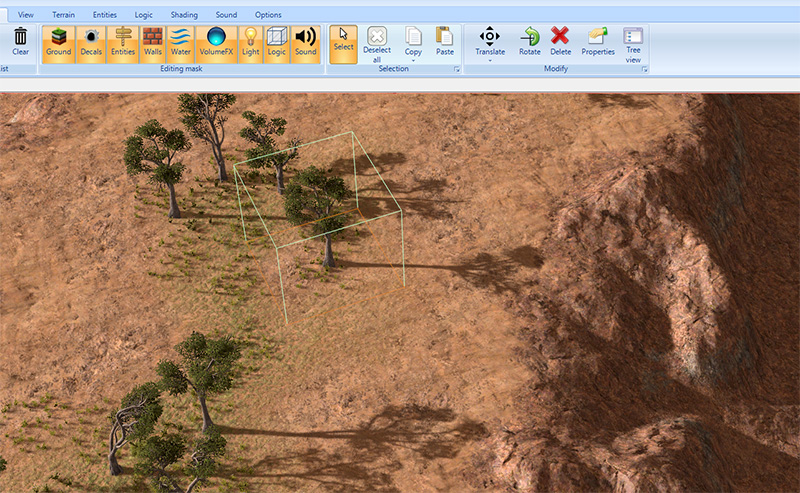The height and width of the screenshot is (493, 800).
Task: Open entity Properties
Action: point(598,41)
